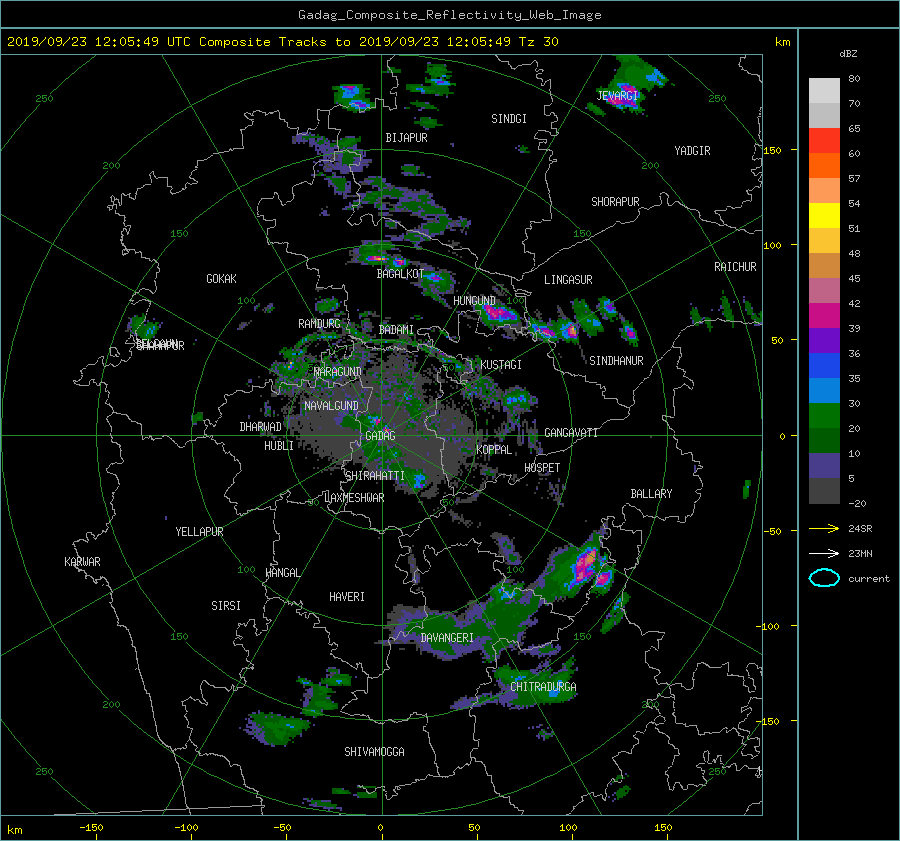Pick the dark gray -20 to 5 dBZ swatch
This screenshot has height=841, width=900.
(x=824, y=491)
